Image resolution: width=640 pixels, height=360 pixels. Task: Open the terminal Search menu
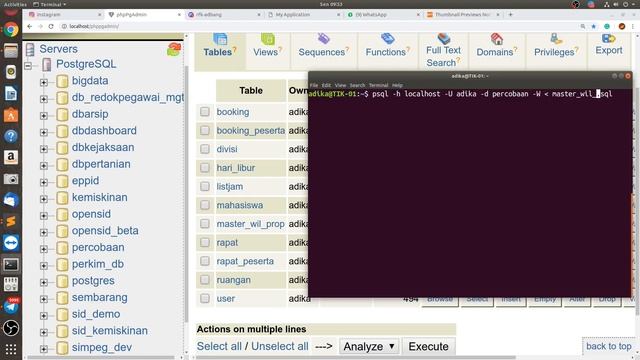[x=357, y=85]
